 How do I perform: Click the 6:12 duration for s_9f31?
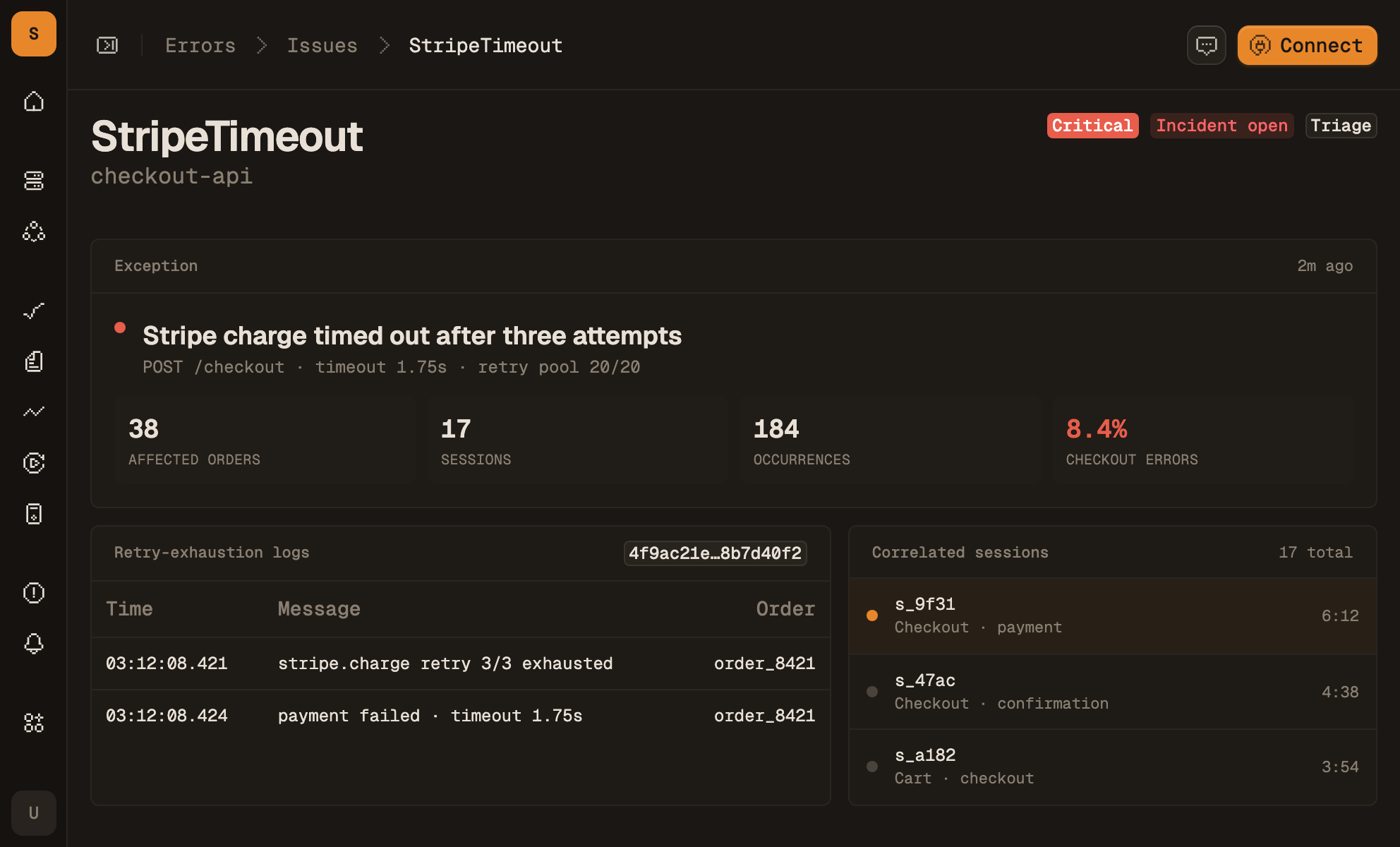click(1340, 616)
